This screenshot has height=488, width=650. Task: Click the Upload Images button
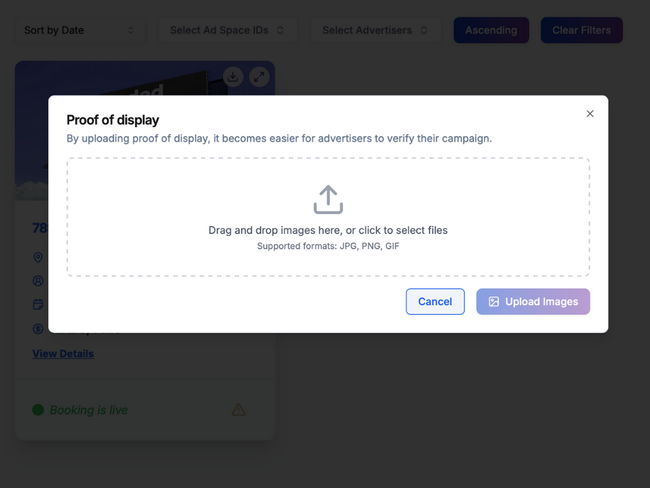coord(533,302)
